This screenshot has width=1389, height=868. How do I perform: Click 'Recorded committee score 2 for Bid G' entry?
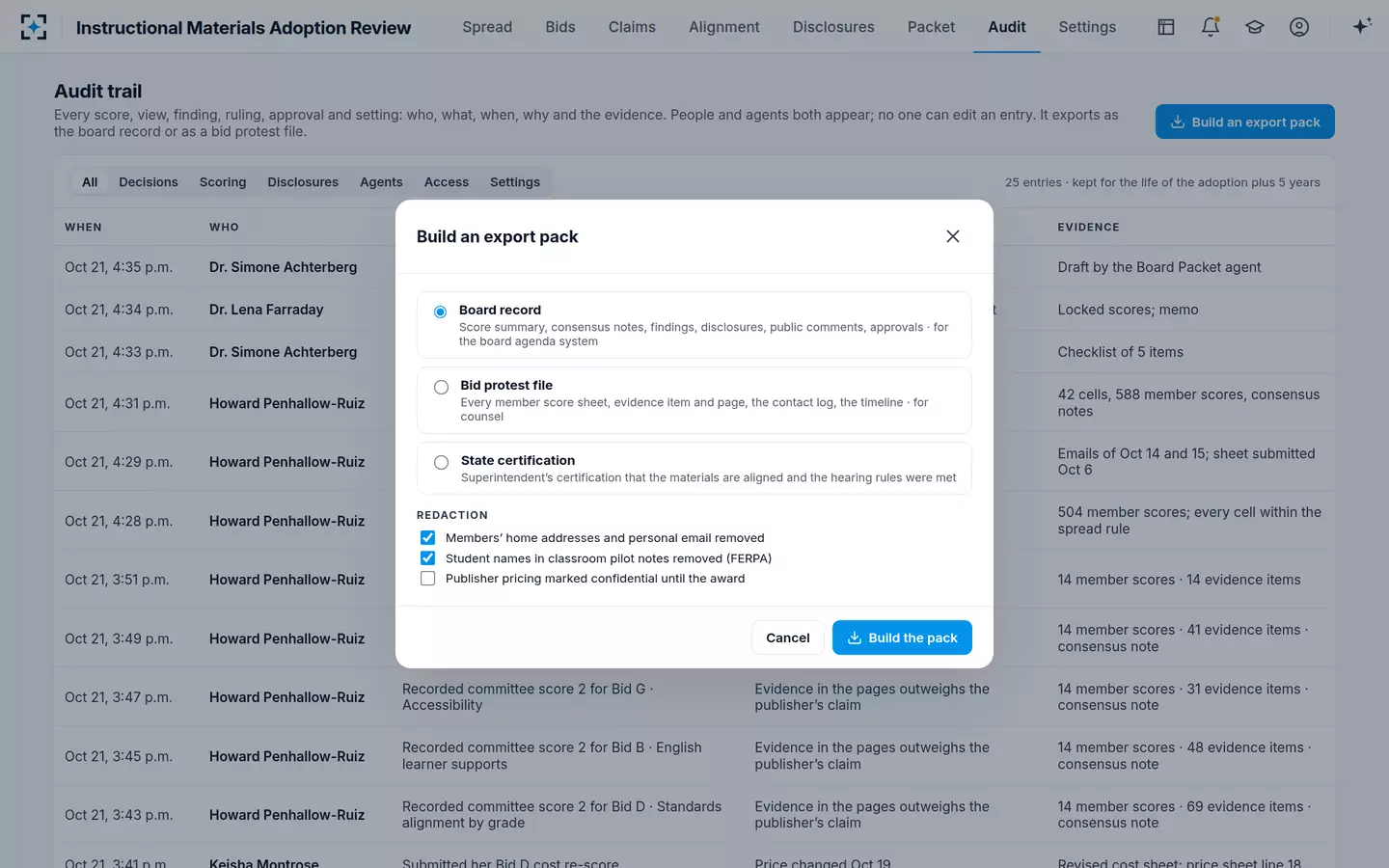tap(528, 697)
